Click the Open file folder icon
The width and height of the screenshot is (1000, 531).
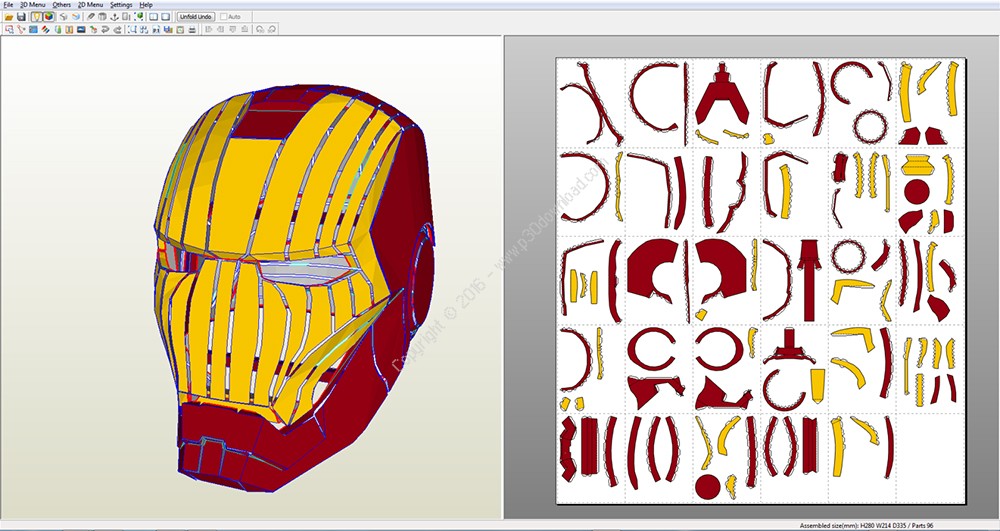coord(9,17)
